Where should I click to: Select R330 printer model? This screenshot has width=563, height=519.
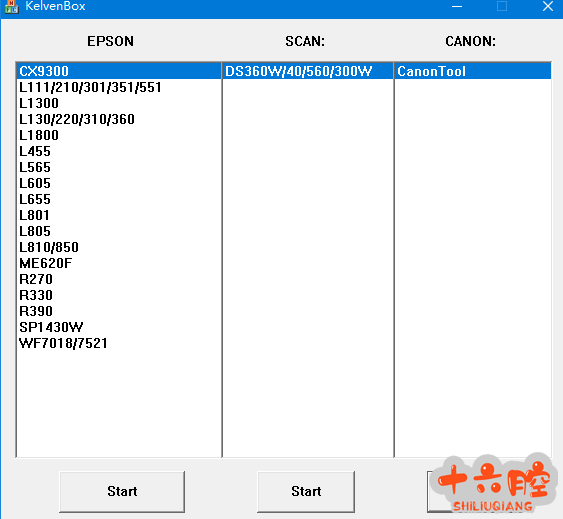coord(119,295)
